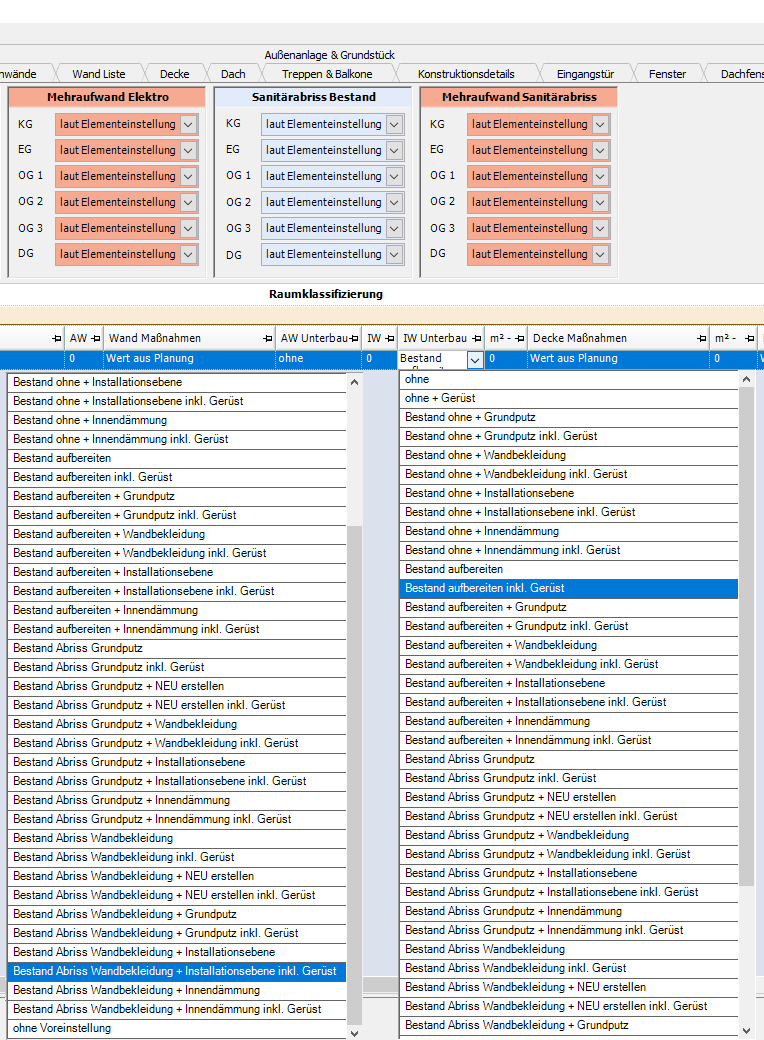Open the Treppen & Balkone tab
Viewport: 764px width, 1040px height.
click(x=327, y=74)
